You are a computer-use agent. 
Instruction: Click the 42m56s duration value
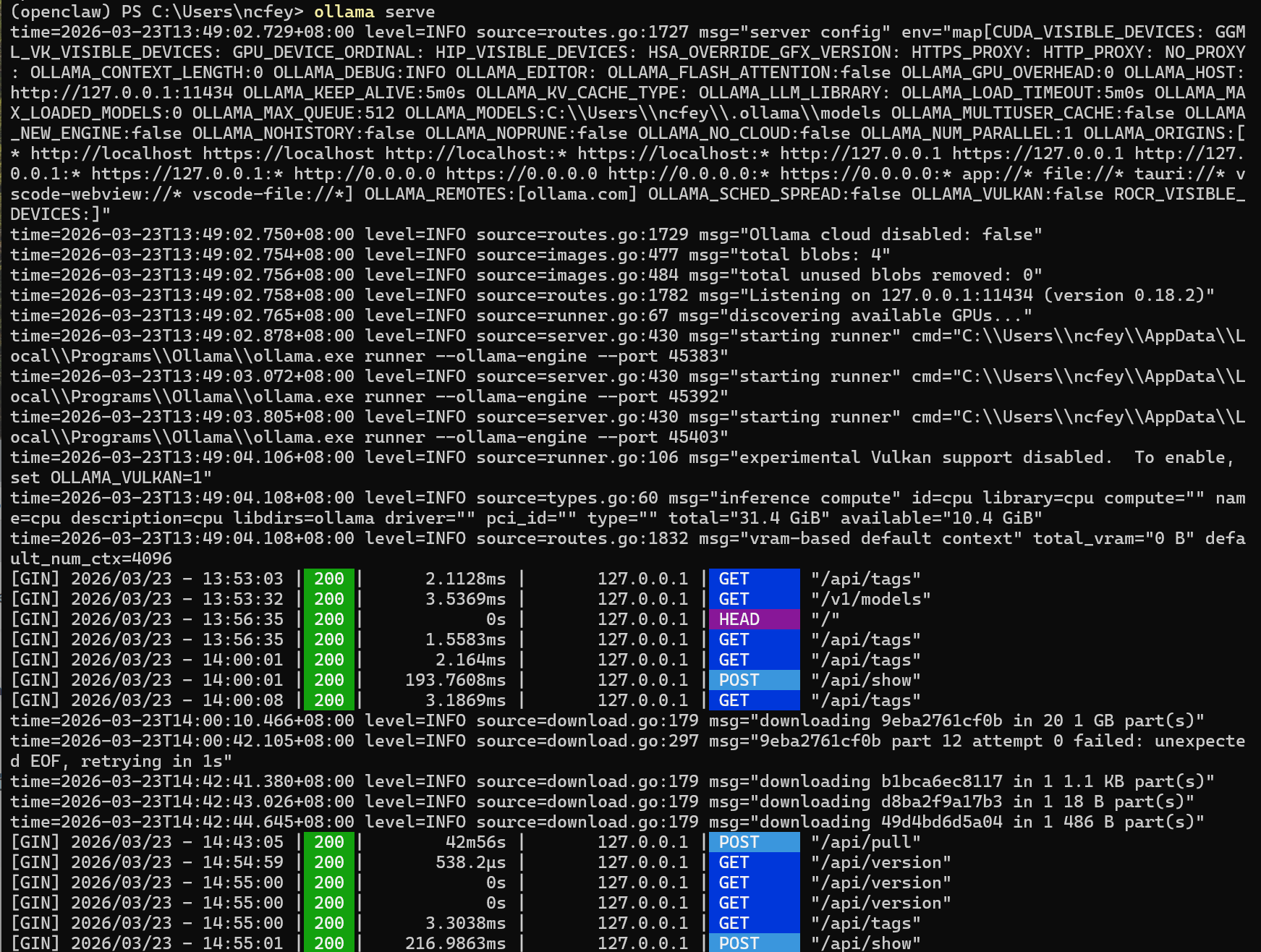click(476, 842)
